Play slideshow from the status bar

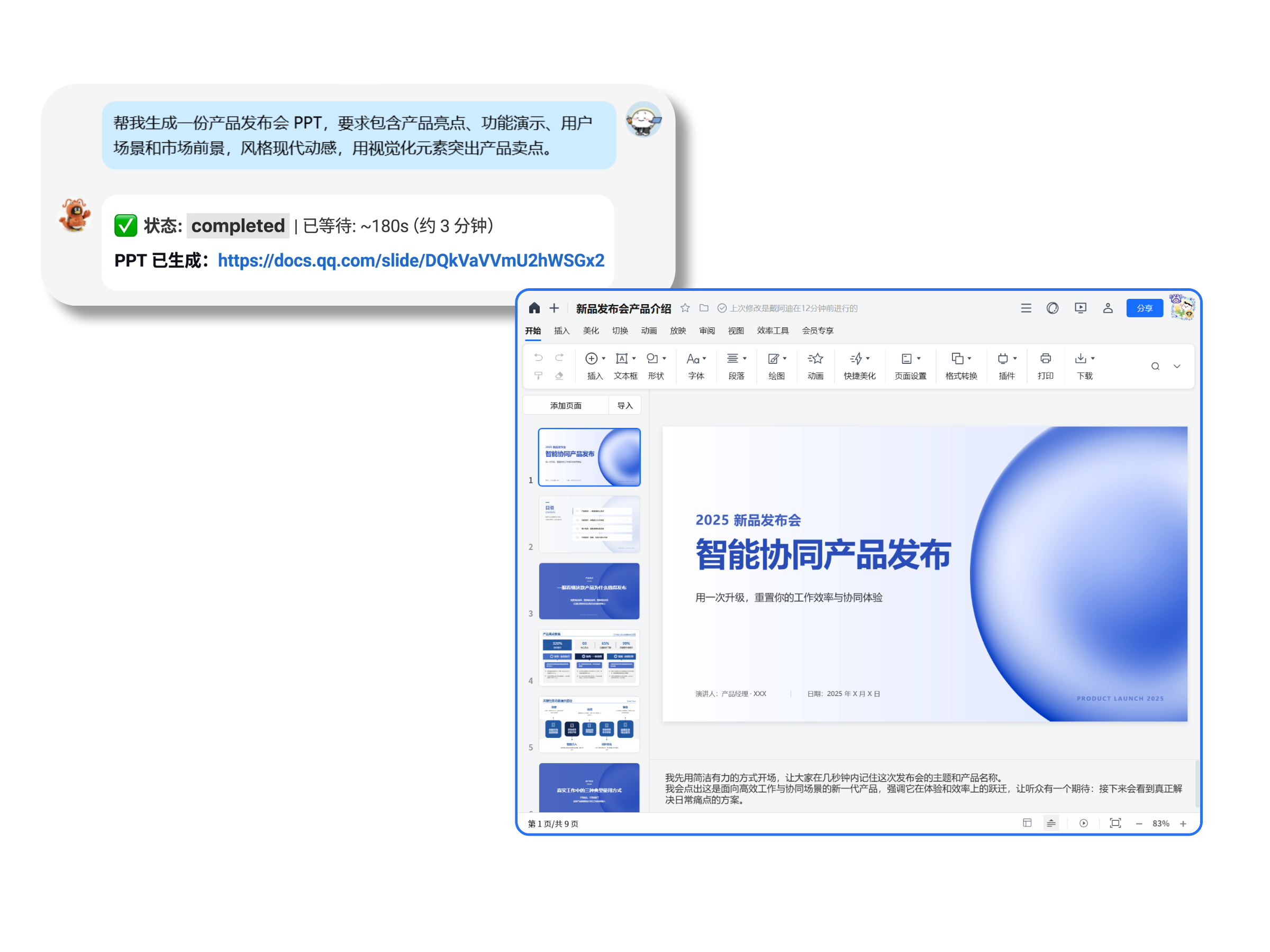click(x=1083, y=823)
